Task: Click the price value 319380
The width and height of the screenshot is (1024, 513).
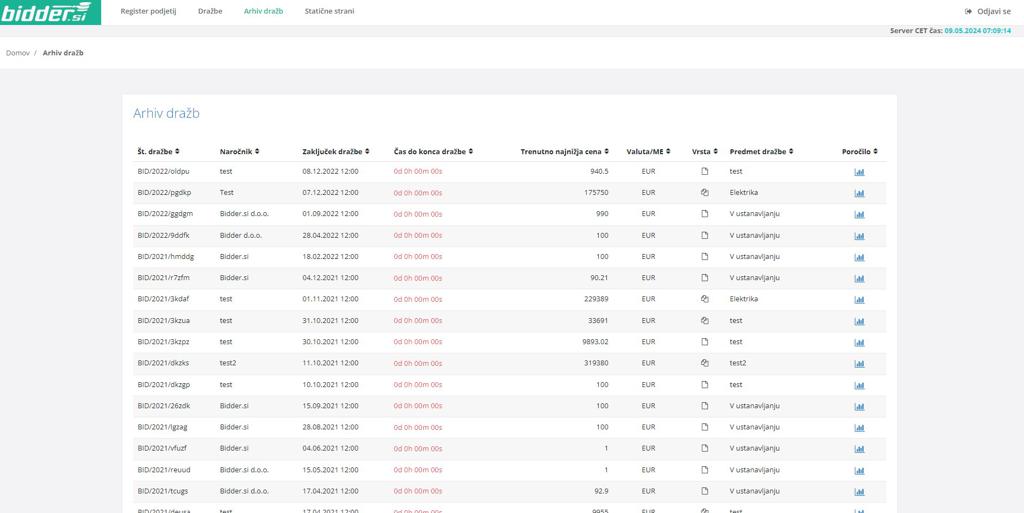Action: pos(596,363)
